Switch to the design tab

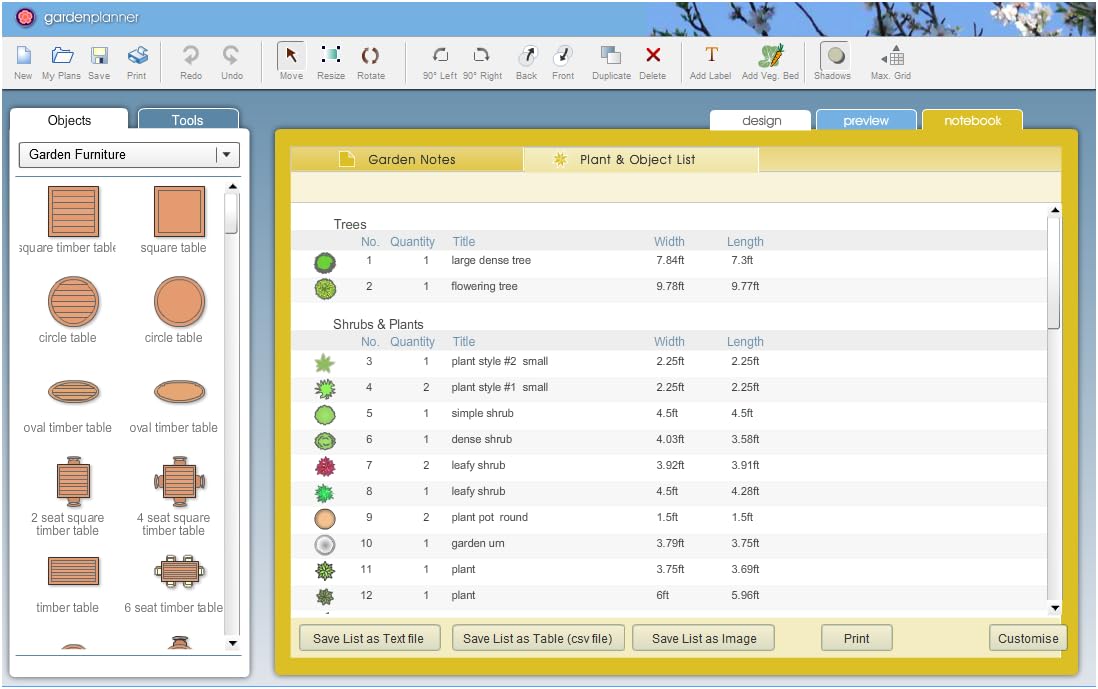pyautogui.click(x=761, y=121)
